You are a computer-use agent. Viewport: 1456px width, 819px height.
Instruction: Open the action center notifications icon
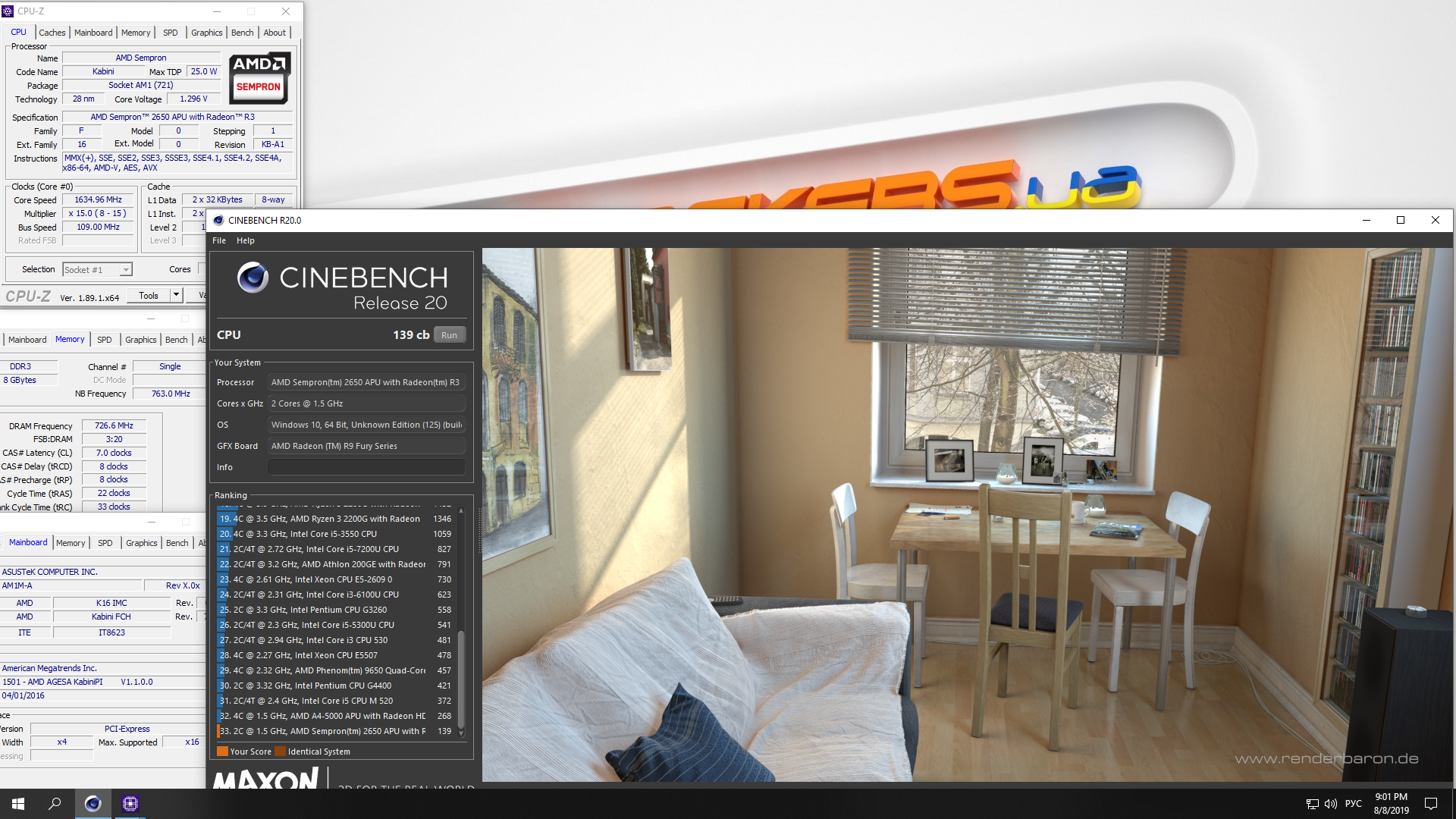tap(1431, 804)
